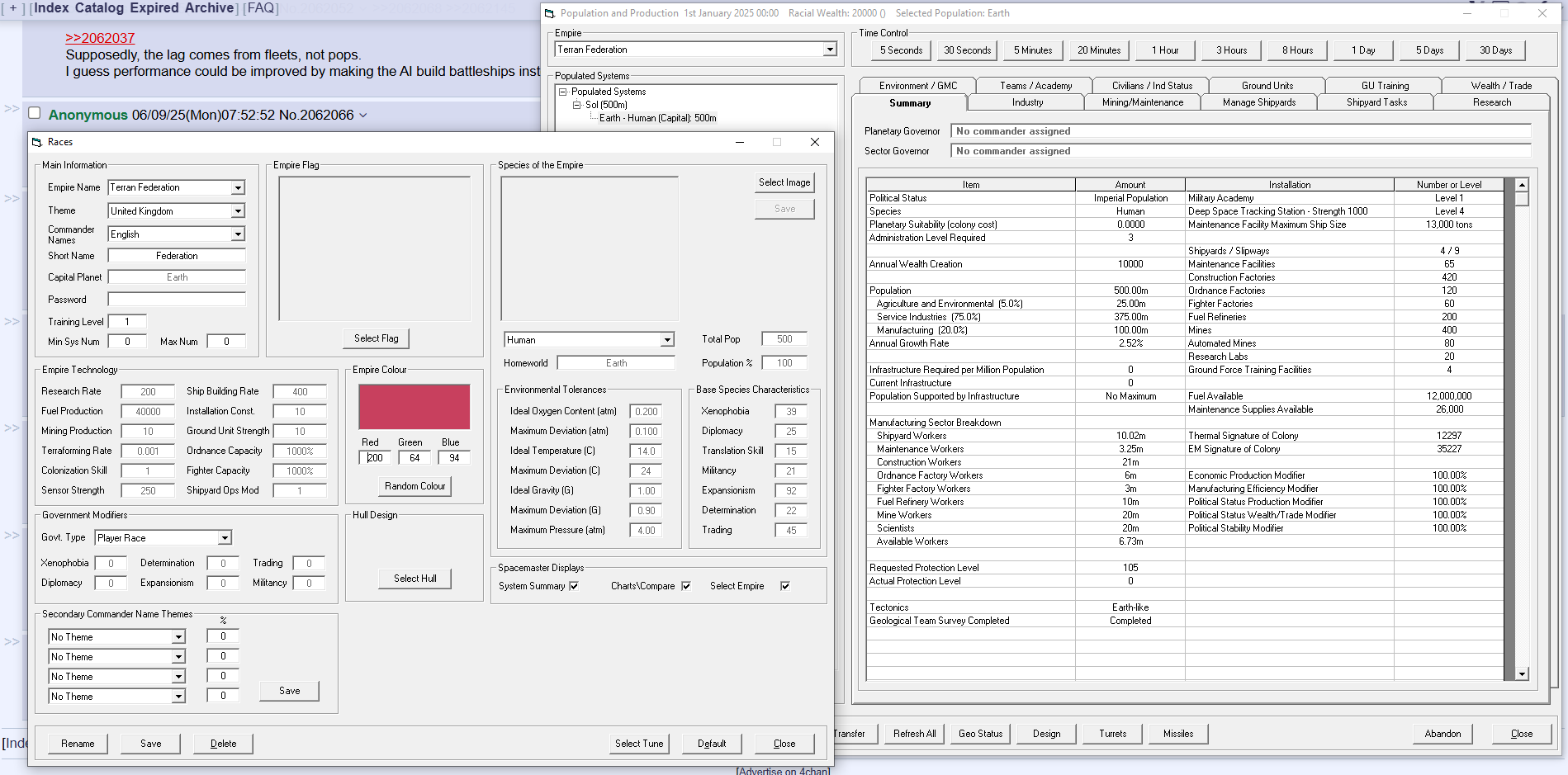The image size is (1568, 775).
Task: Click the Select Image button
Action: 784,182
